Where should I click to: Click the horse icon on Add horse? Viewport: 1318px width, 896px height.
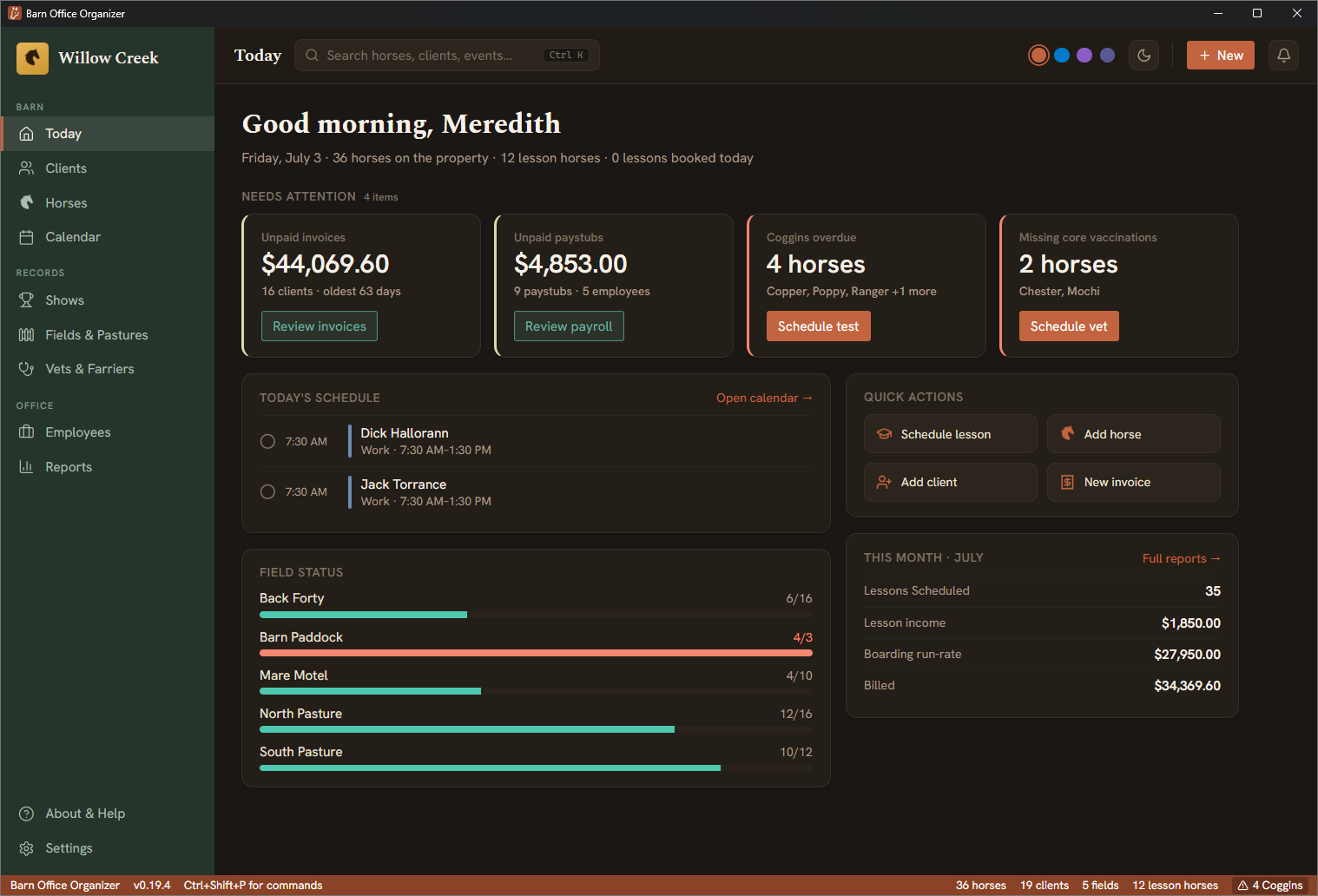[1068, 434]
